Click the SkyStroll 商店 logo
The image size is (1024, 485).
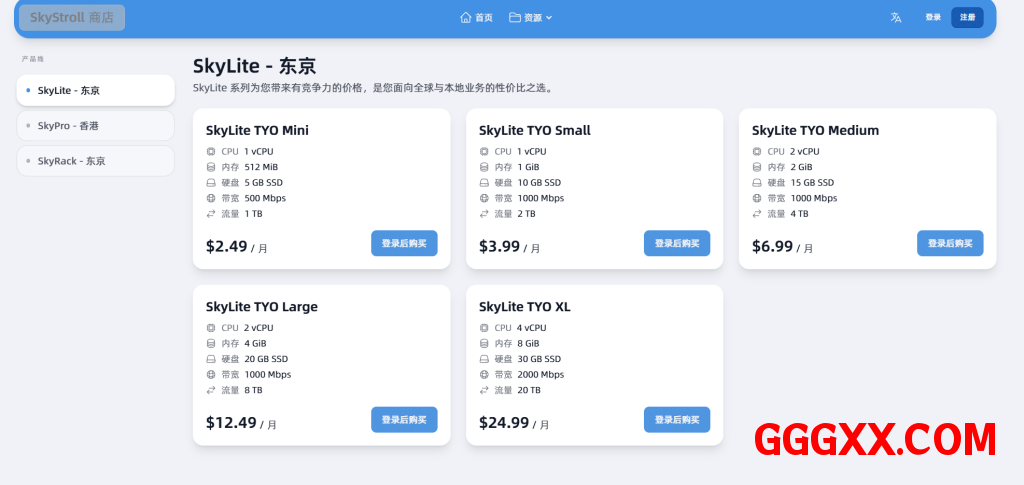point(72,17)
